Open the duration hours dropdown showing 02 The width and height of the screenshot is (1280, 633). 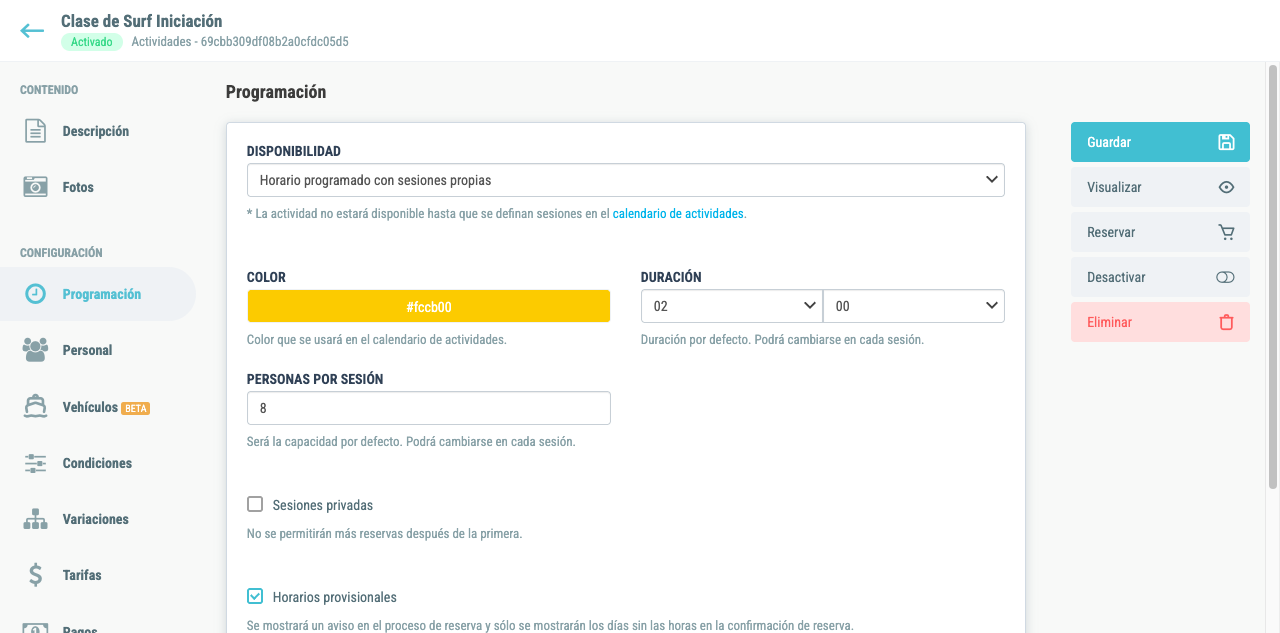pos(731,306)
